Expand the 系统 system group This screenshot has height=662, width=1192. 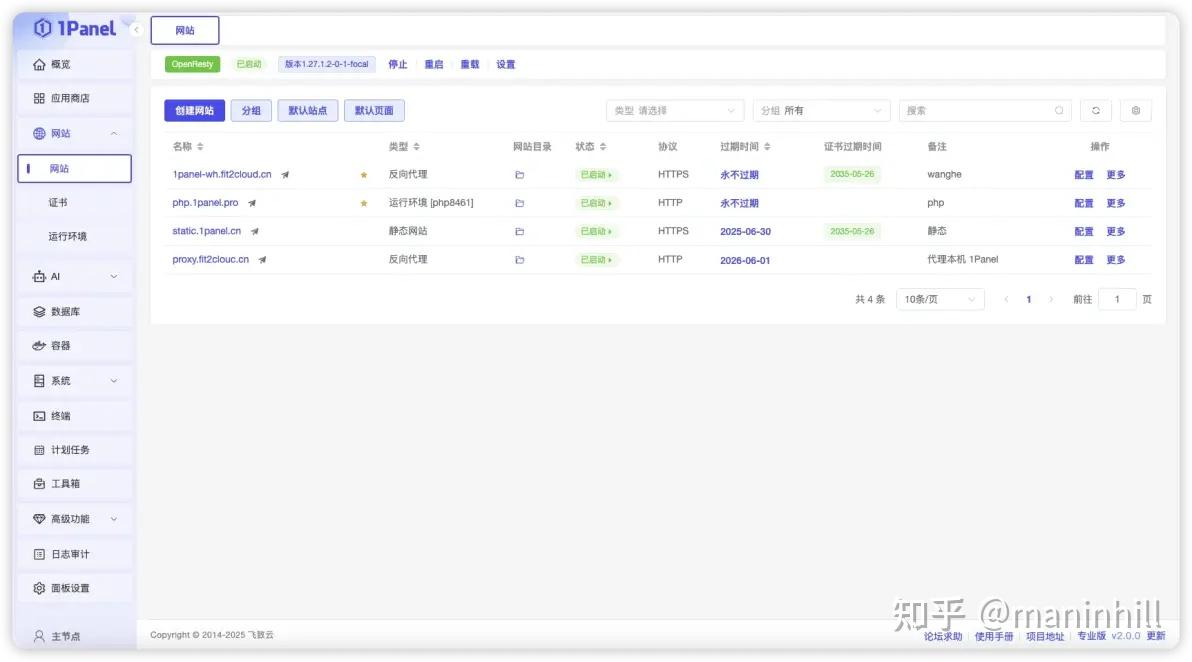click(x=74, y=381)
